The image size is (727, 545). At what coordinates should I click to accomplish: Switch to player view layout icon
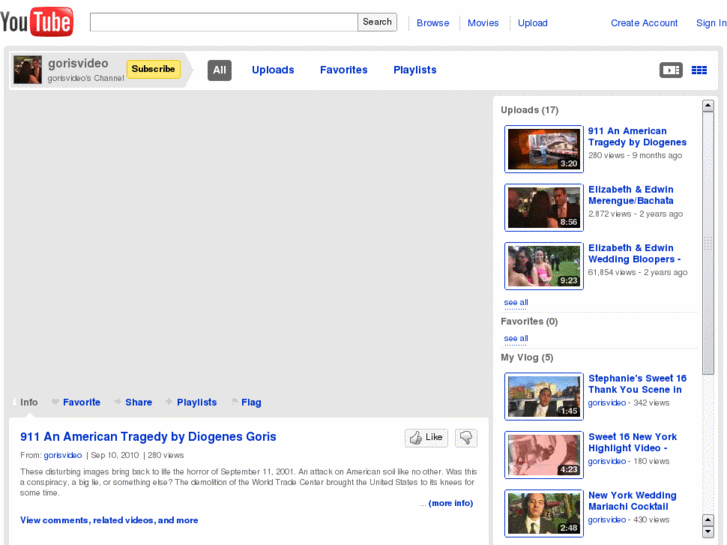[671, 70]
